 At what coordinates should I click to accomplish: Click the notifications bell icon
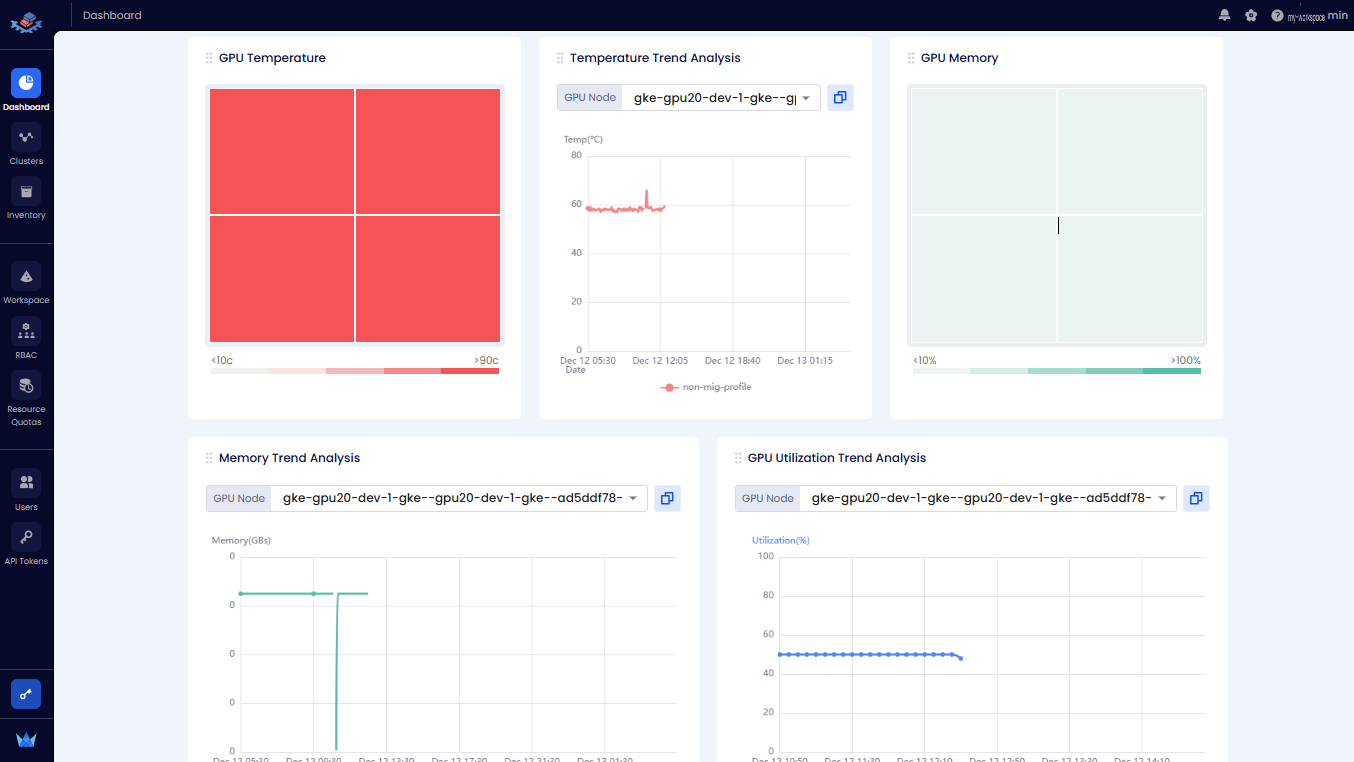[x=1224, y=15]
